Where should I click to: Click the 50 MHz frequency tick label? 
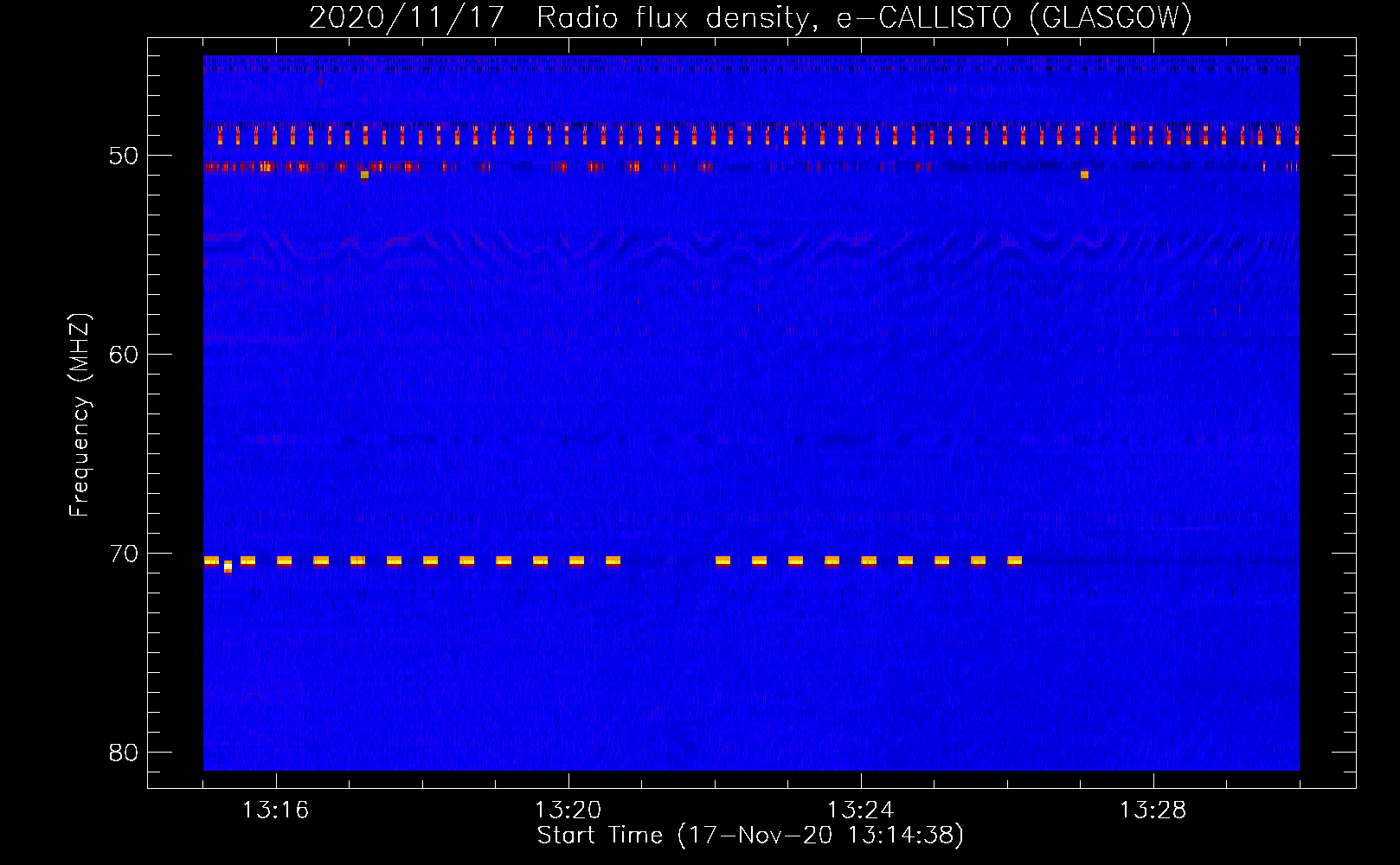(124, 156)
